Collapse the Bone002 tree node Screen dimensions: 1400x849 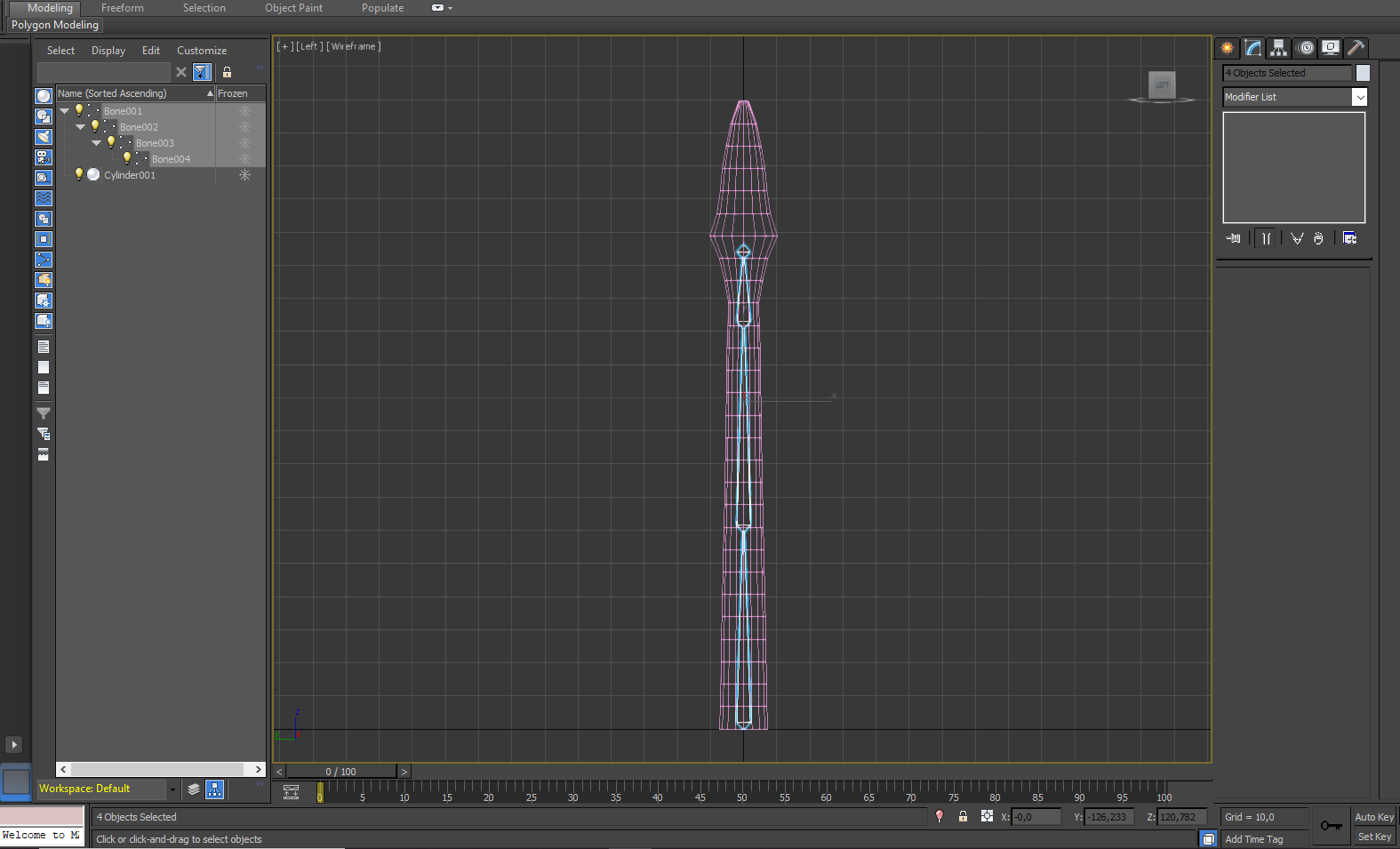point(81,127)
